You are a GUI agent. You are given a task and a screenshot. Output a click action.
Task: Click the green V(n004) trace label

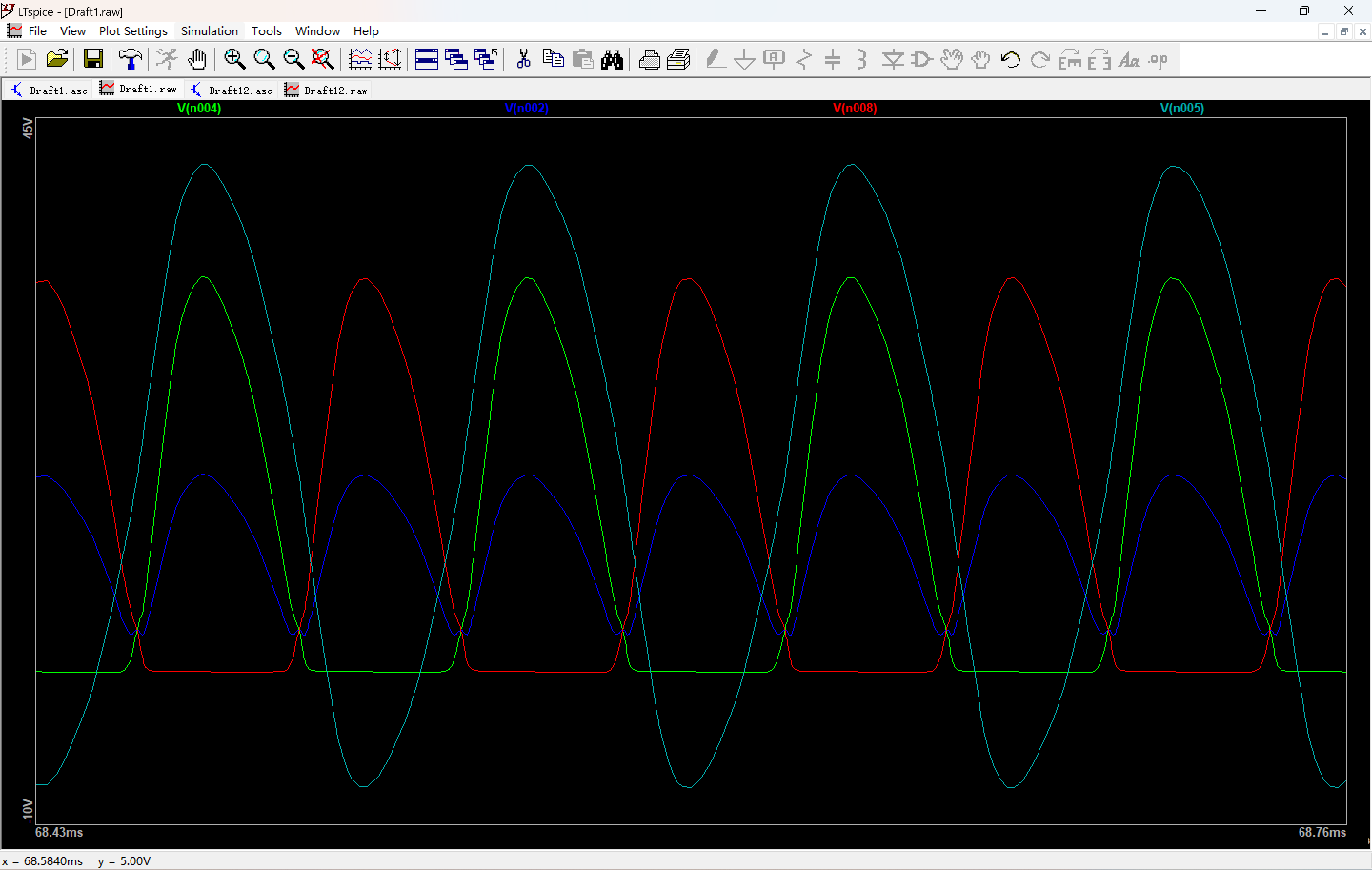(x=199, y=108)
